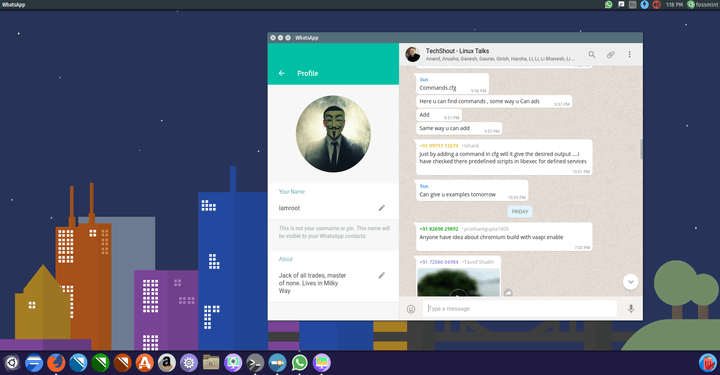Open the blue office app with folded-corner icon
The height and width of the screenshot is (375, 720).
78,363
